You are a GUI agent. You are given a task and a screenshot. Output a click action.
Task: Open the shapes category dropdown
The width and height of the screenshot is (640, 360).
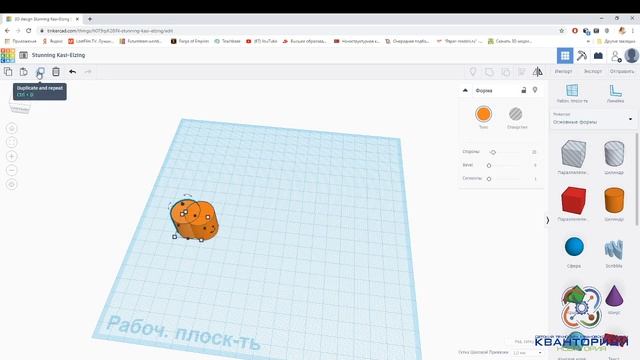click(x=592, y=119)
